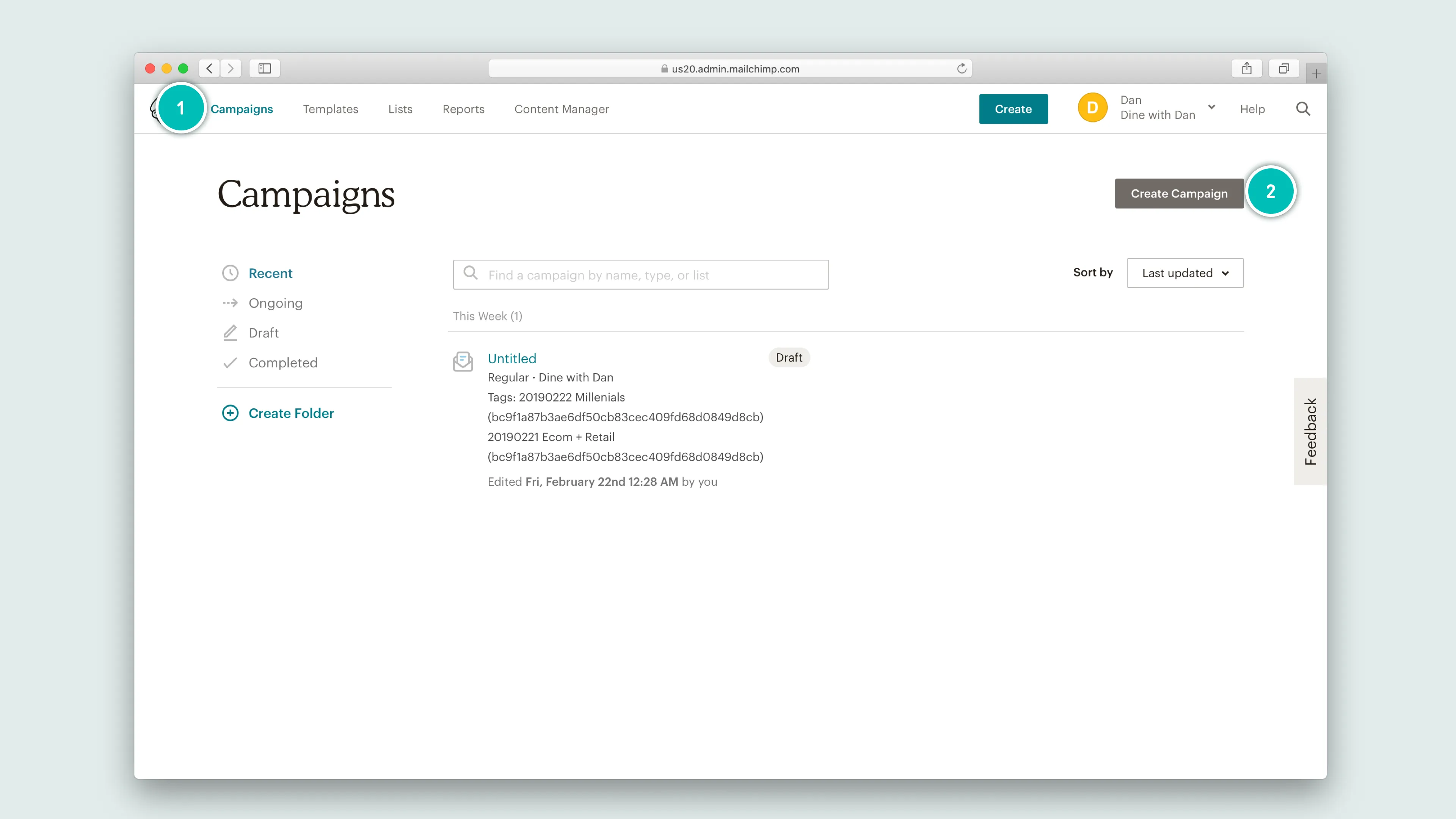Open the Untitled campaign link
Viewport: 1456px width, 819px height.
[511, 358]
